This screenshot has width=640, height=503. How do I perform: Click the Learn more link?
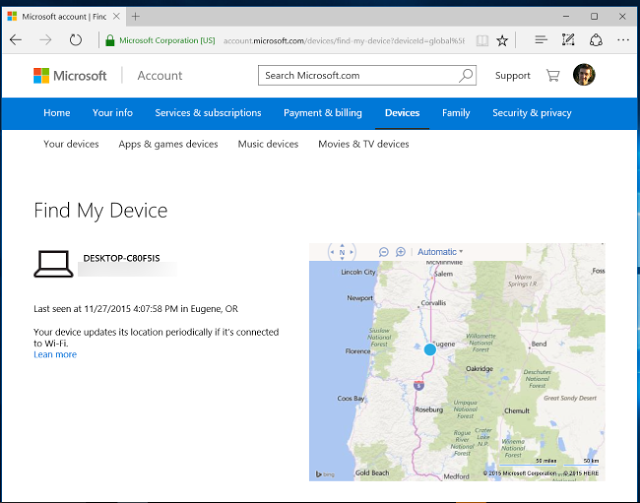click(x=55, y=354)
